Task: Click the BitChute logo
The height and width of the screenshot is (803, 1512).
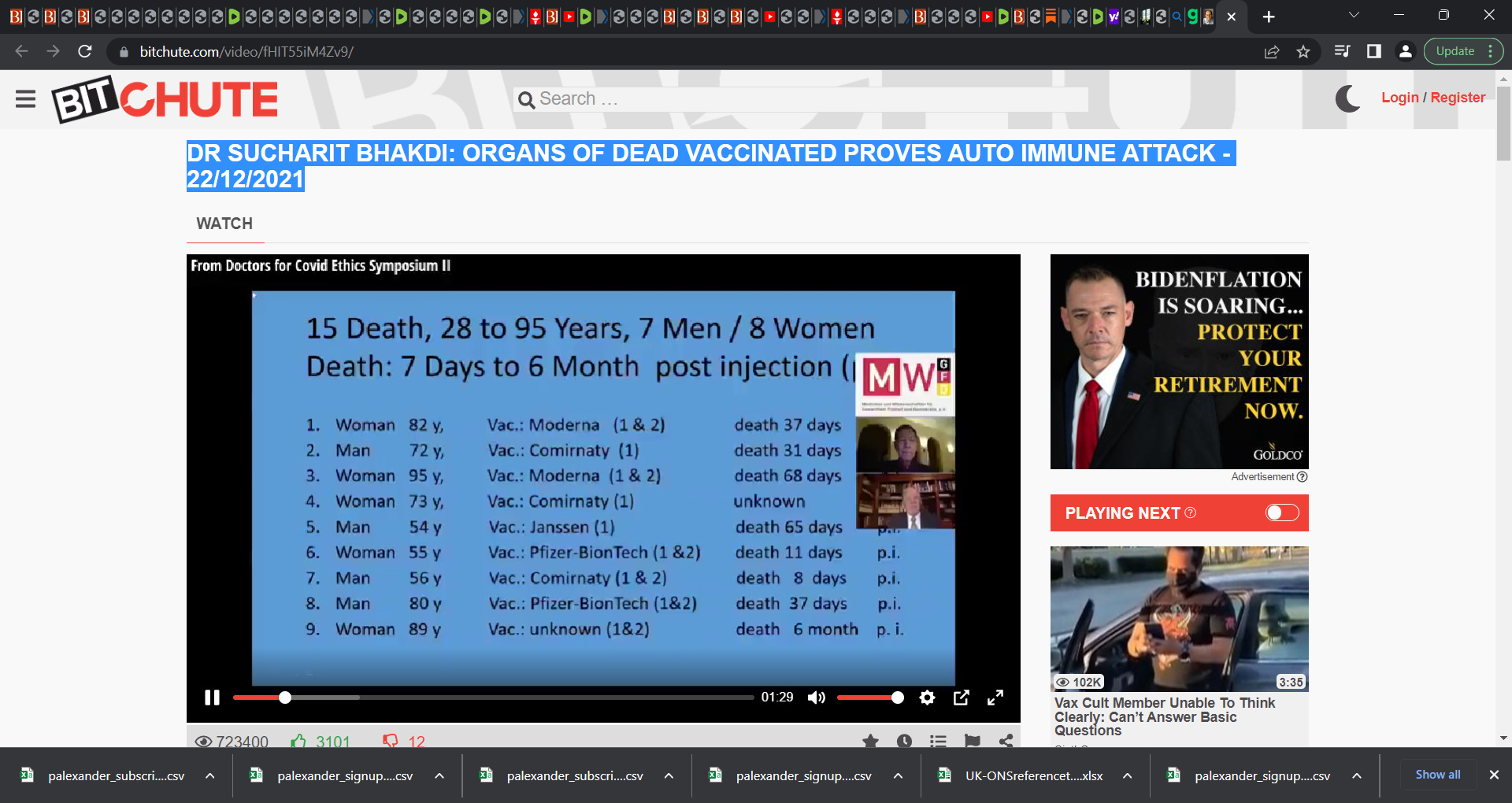Action: 165,99
